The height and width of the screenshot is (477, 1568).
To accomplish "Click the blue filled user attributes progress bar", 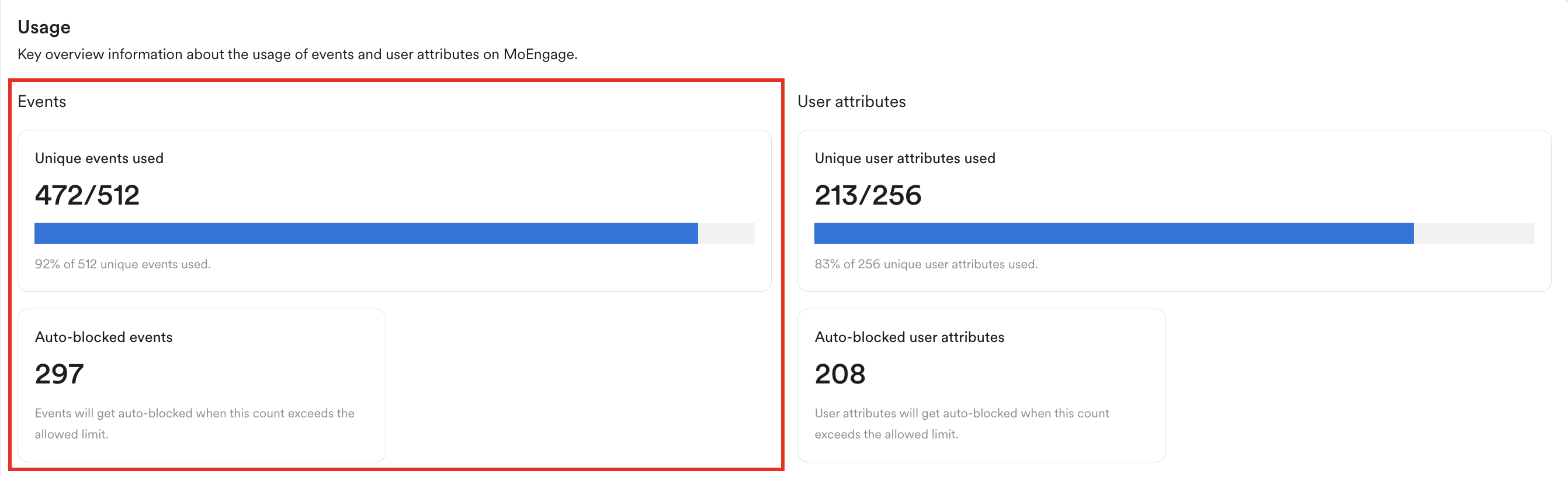I will coord(1113,233).
